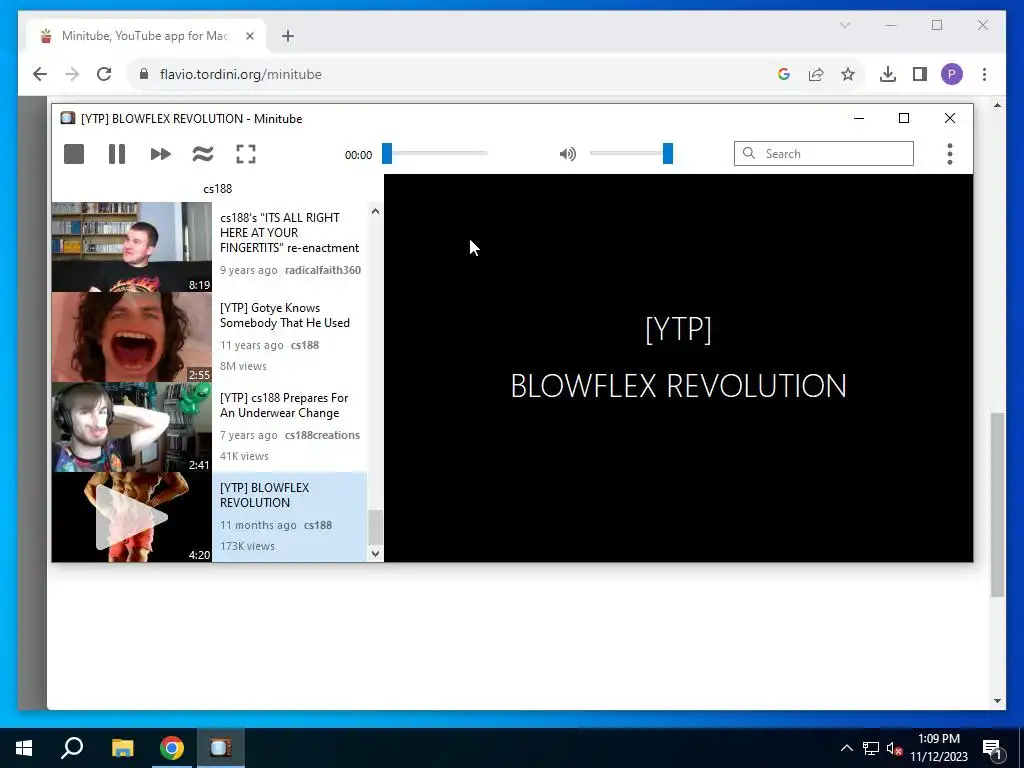Select the Minitube YouTube app tab
This screenshot has width=1024, height=768.
[146, 36]
